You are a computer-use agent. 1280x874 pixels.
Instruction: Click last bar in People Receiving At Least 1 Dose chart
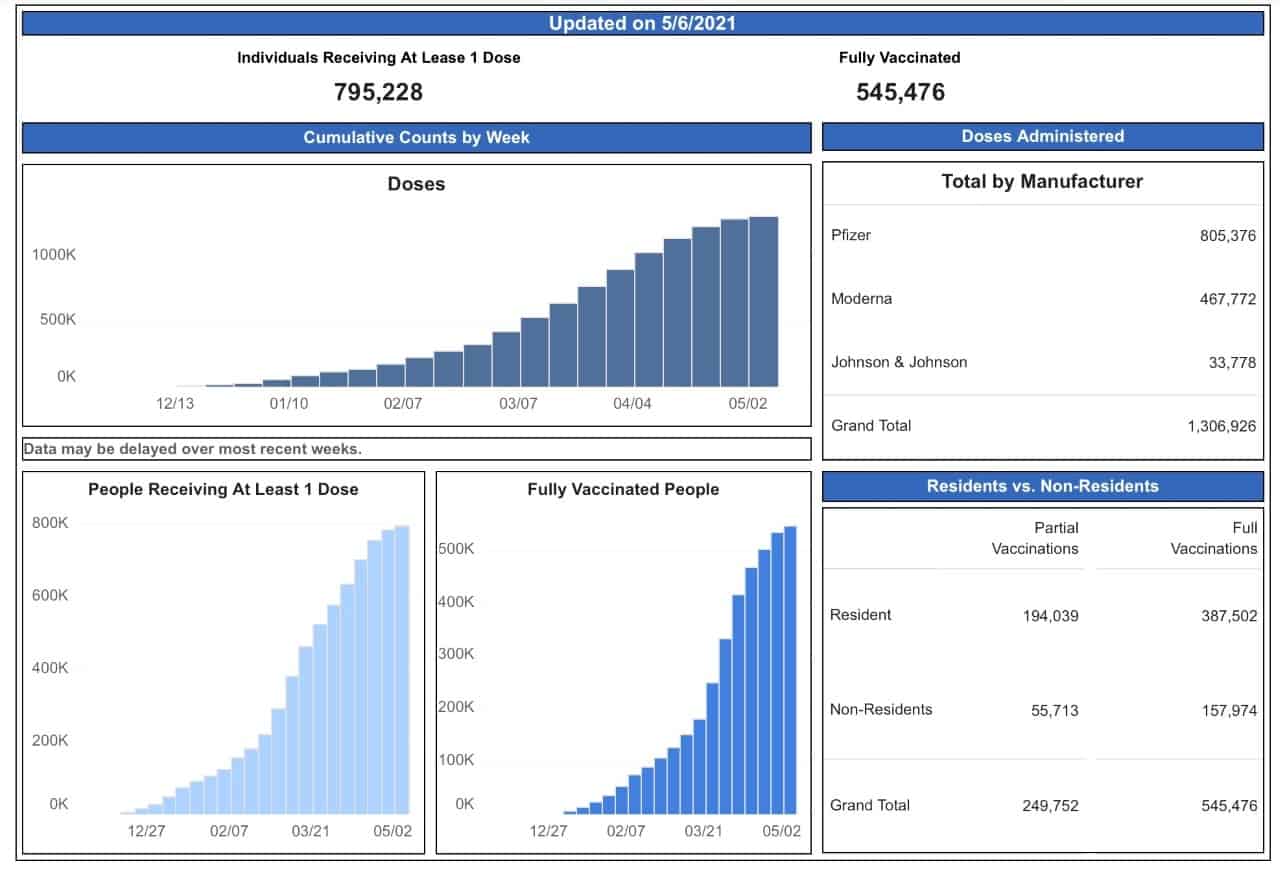tap(402, 670)
